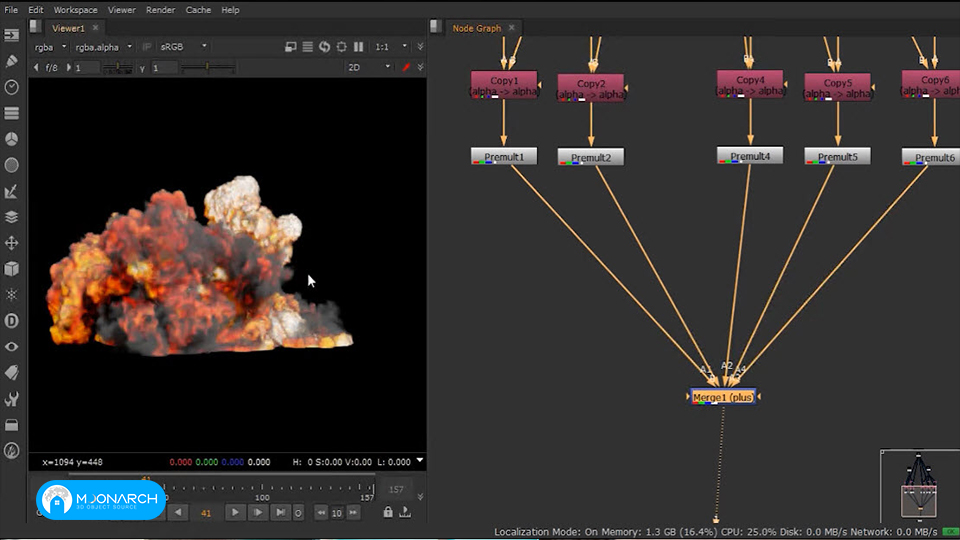Click the export timeline icon
Image resolution: width=960 pixels, height=540 pixels.
(405, 512)
